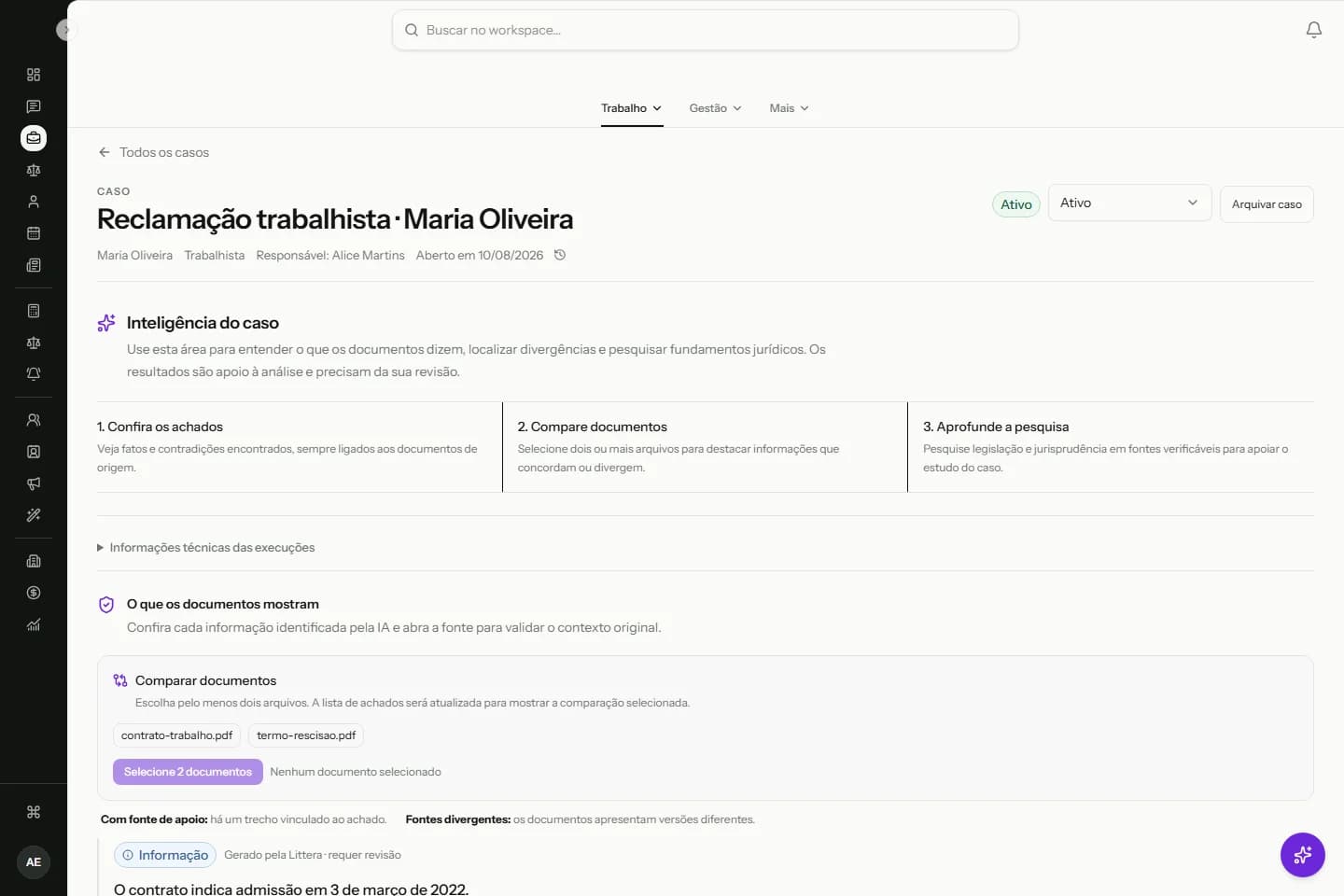Viewport: 1344px width, 896px height.
Task: Open notifications bell at top right
Action: click(1314, 30)
